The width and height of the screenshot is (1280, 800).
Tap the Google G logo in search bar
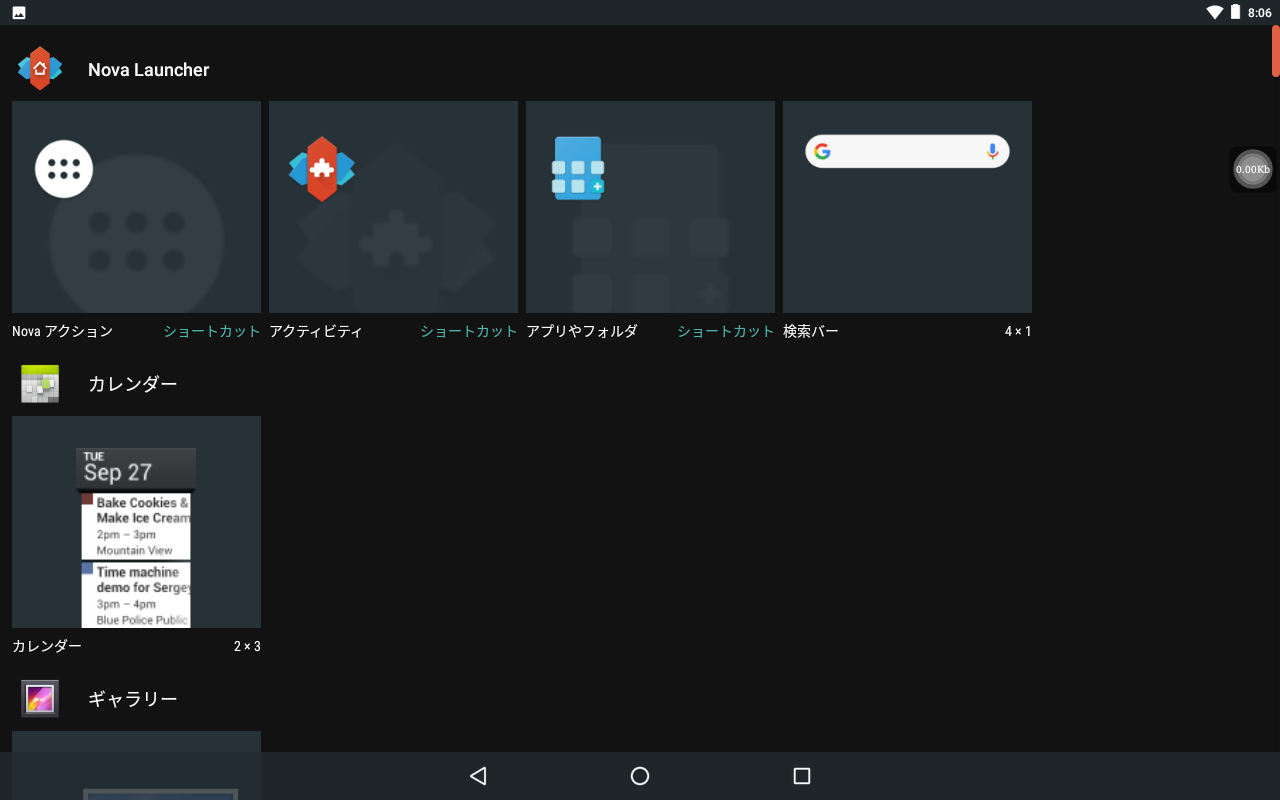coord(822,151)
